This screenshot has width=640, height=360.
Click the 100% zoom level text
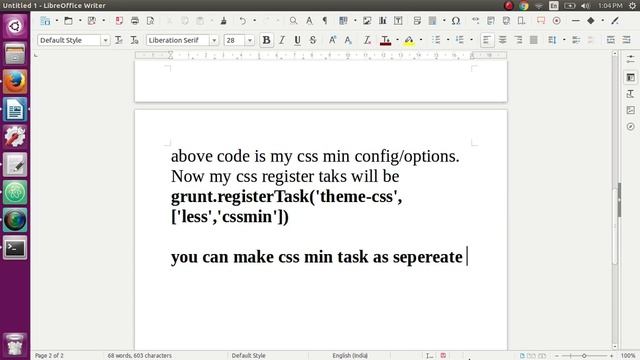click(x=628, y=356)
